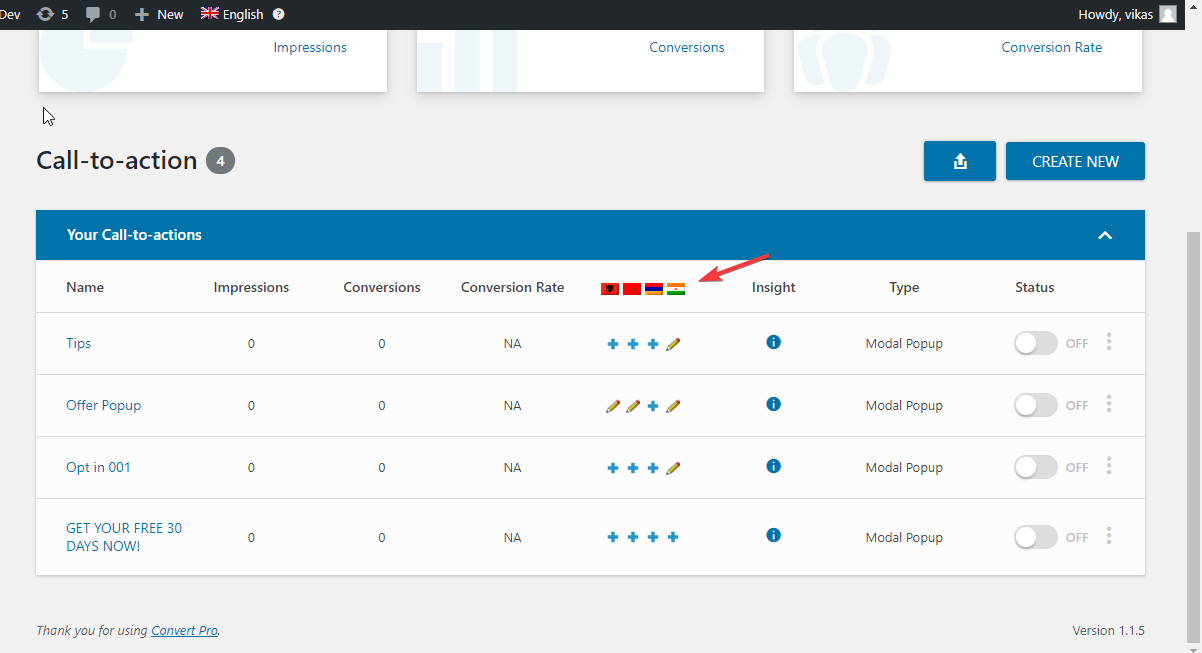Open the Howdy, vikas account menu
Viewport: 1202px width, 653px height.
[1128, 14]
